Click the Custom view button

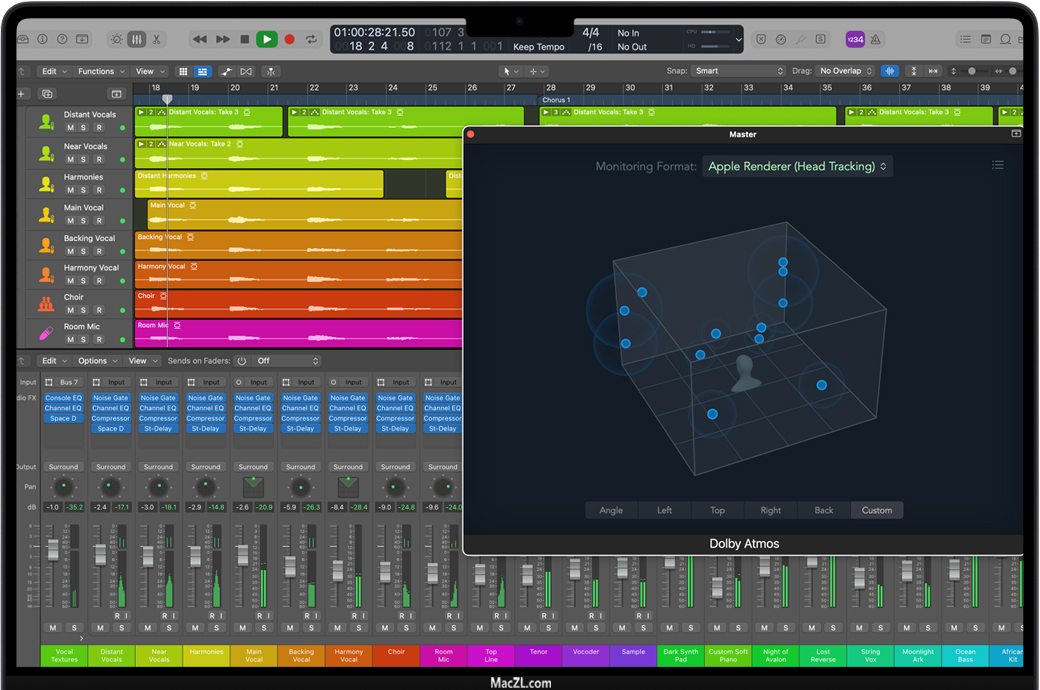pos(877,510)
